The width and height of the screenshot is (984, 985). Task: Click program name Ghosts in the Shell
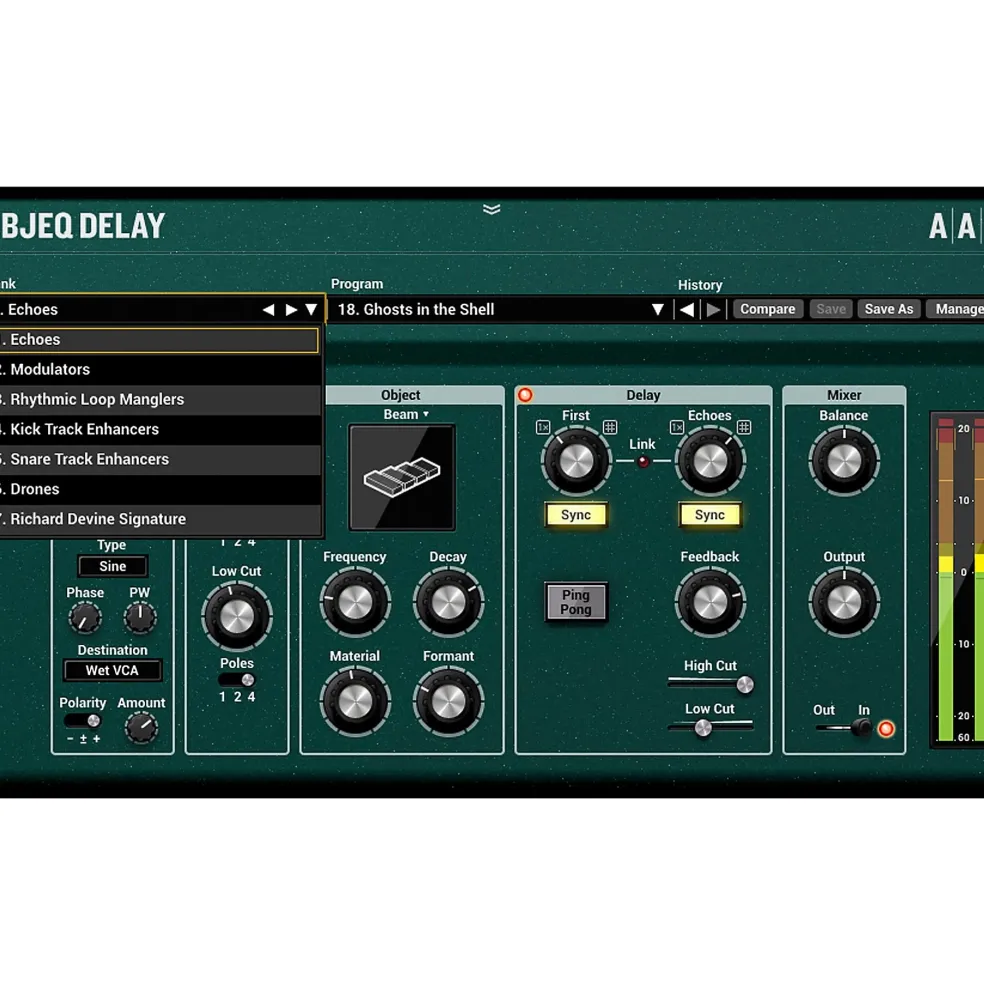coord(429,310)
